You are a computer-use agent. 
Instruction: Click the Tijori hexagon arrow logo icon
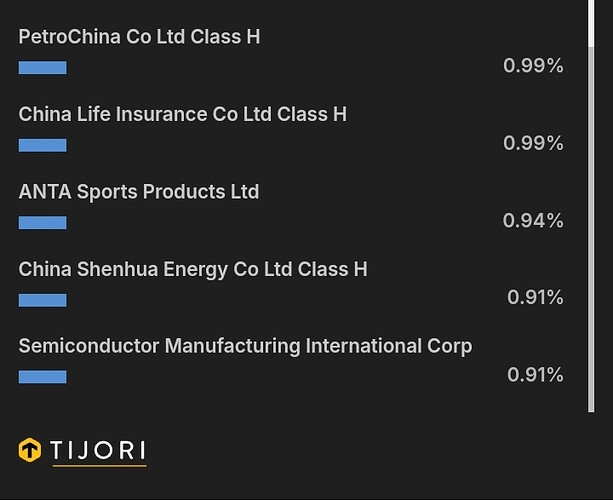click(30, 450)
